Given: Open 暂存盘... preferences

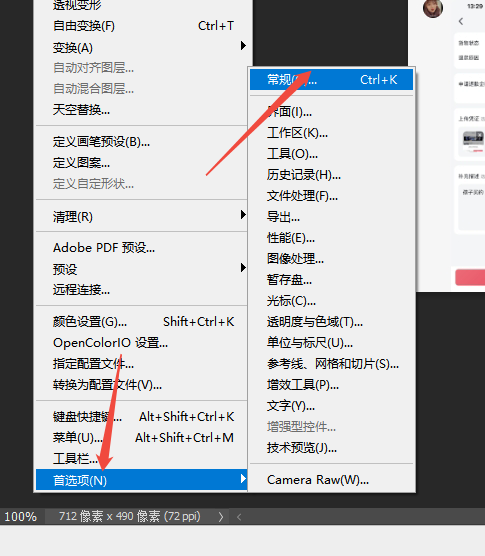Looking at the screenshot, I should [x=331, y=280].
